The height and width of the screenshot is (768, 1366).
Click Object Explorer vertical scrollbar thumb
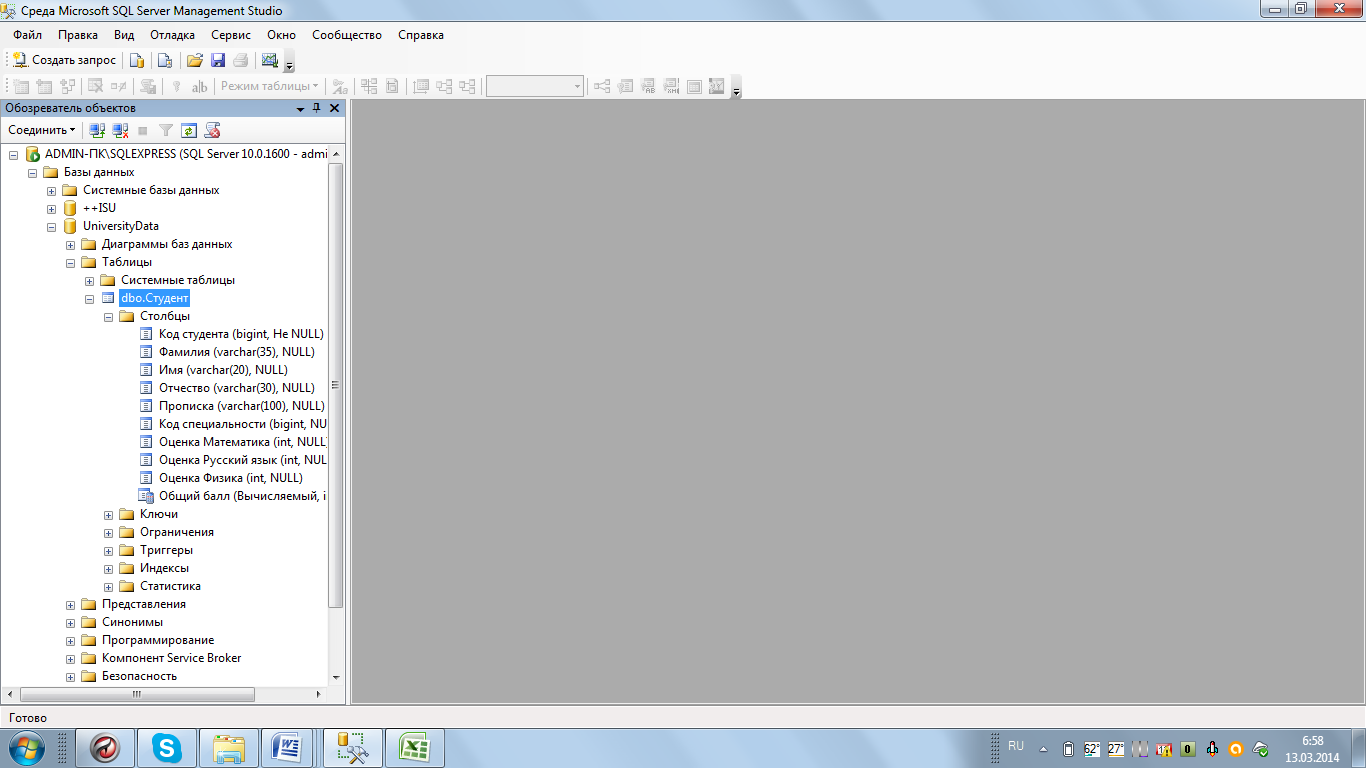336,385
